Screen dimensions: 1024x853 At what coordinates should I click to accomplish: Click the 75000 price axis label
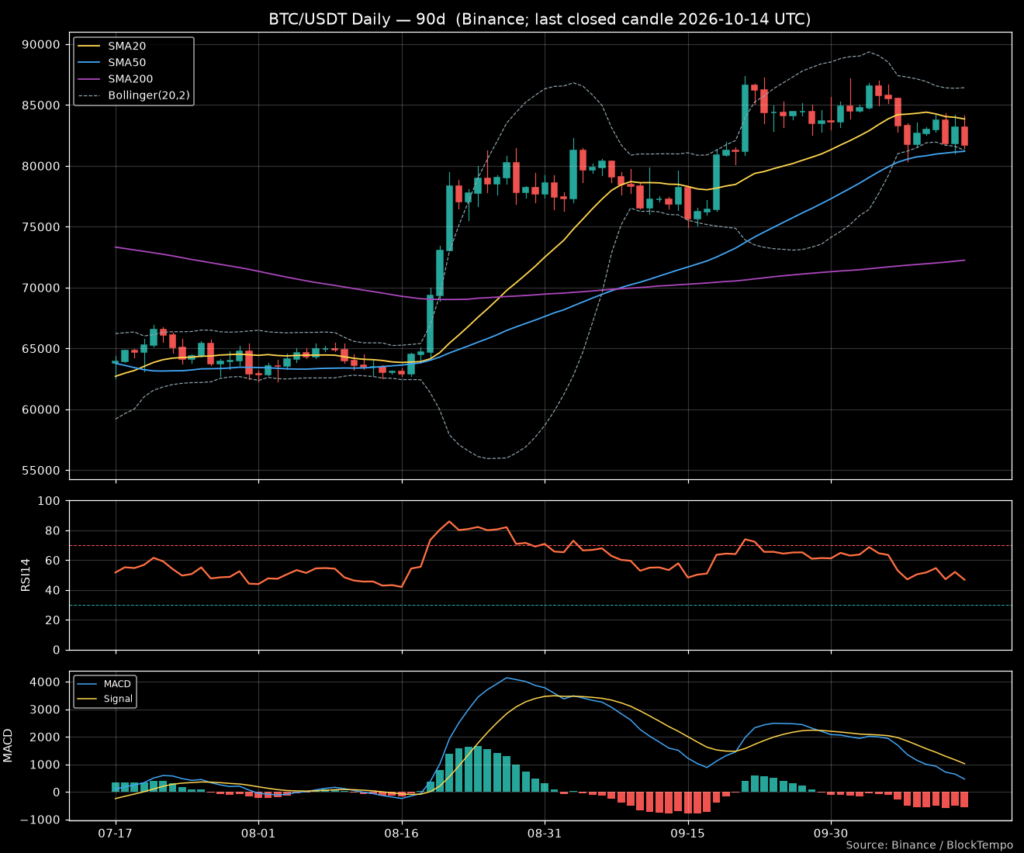(41, 227)
